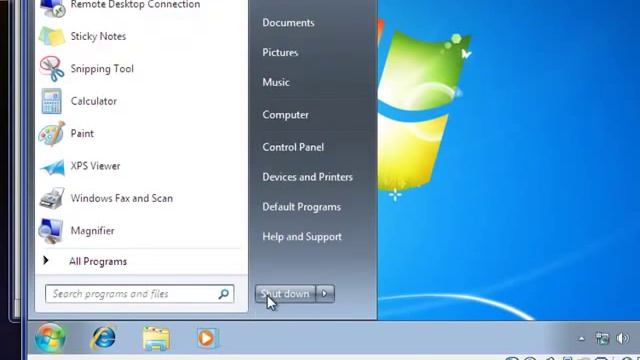This screenshot has width=640, height=360.
Task: Click the Windows Start orb
Action: coord(50,338)
